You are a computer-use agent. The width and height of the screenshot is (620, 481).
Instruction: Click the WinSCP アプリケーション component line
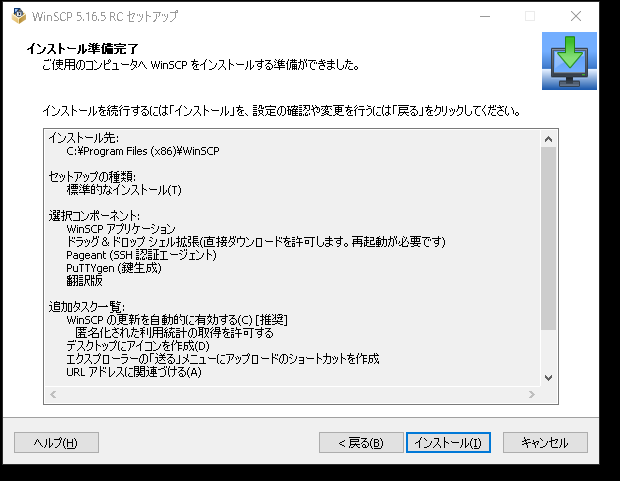pos(120,229)
